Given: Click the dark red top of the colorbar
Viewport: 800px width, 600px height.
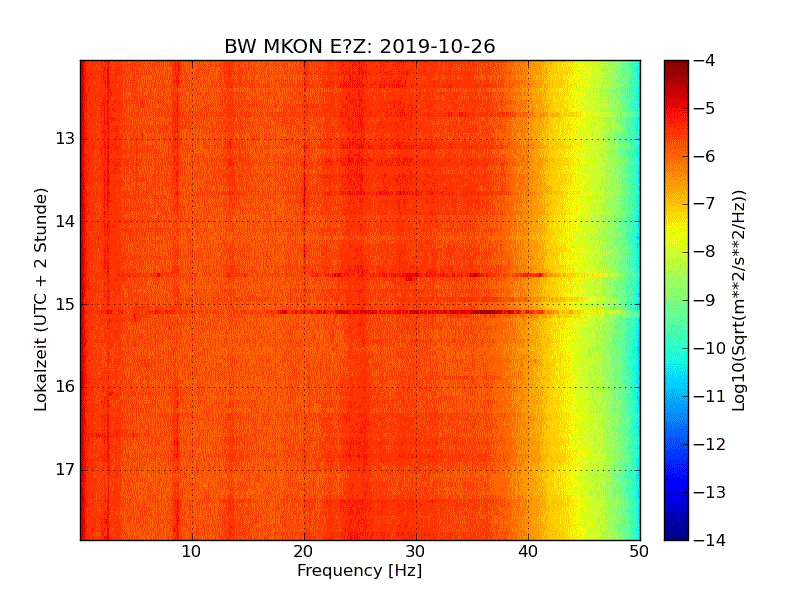Looking at the screenshot, I should click(x=677, y=66).
